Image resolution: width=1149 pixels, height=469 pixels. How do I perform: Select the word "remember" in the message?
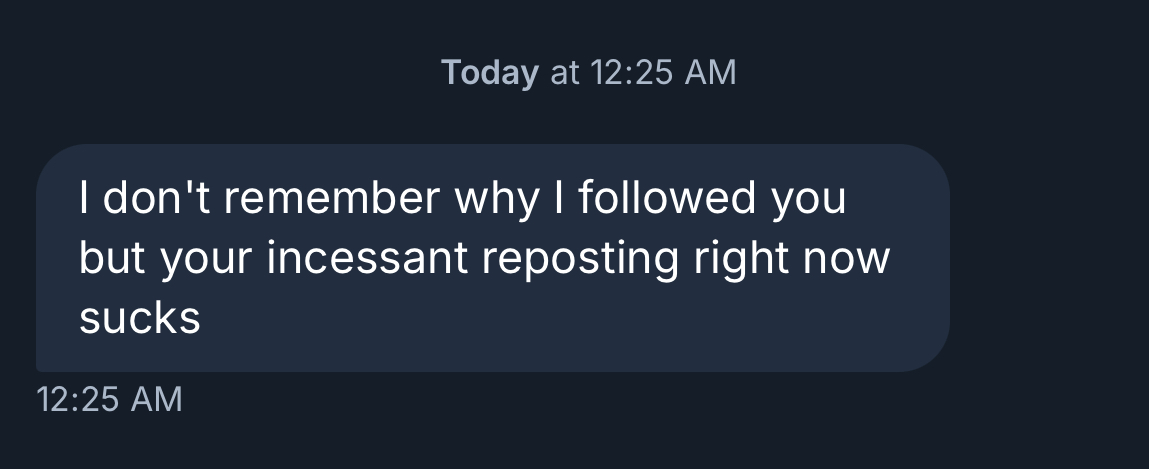(x=332, y=199)
